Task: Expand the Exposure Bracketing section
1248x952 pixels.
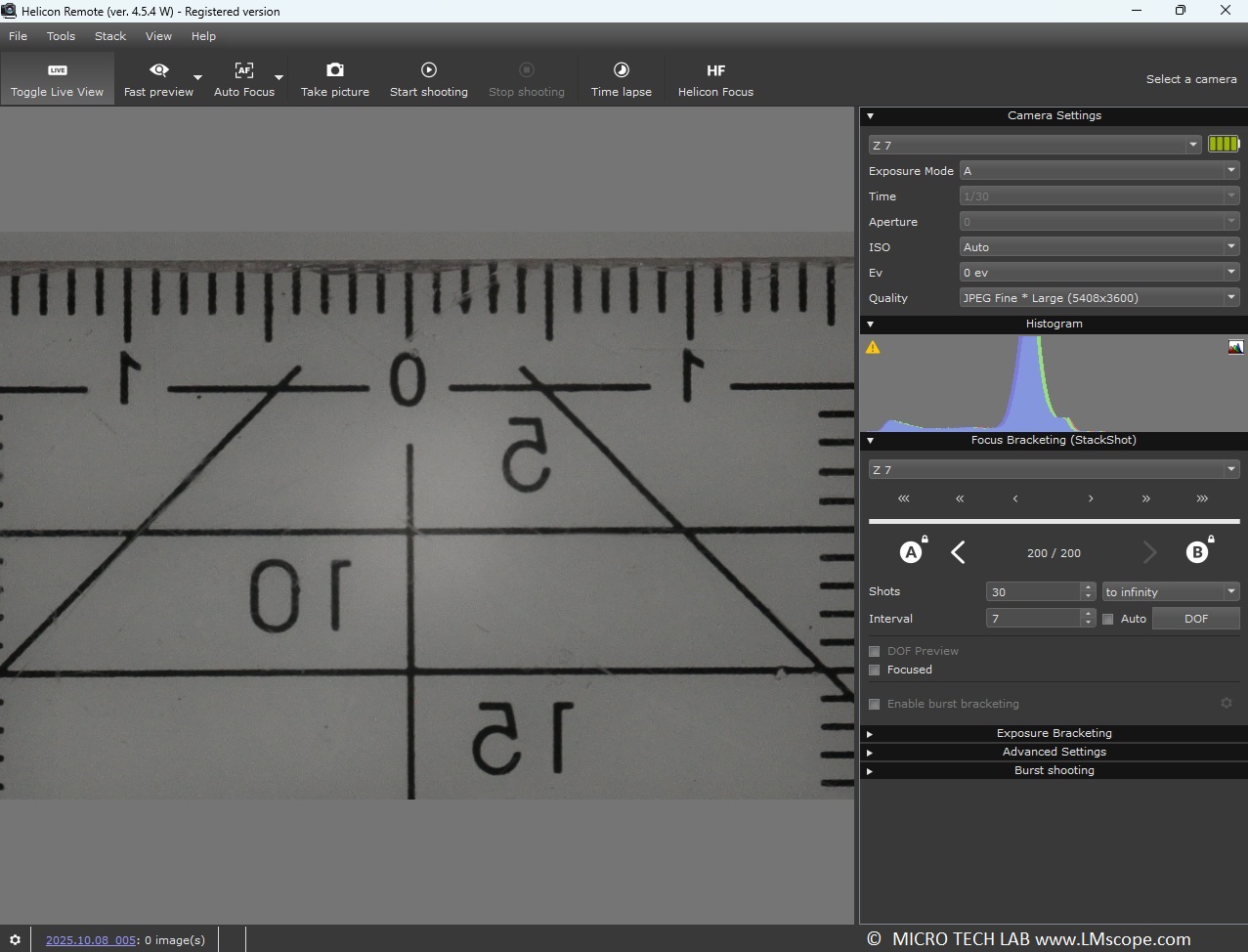Action: 1054,733
